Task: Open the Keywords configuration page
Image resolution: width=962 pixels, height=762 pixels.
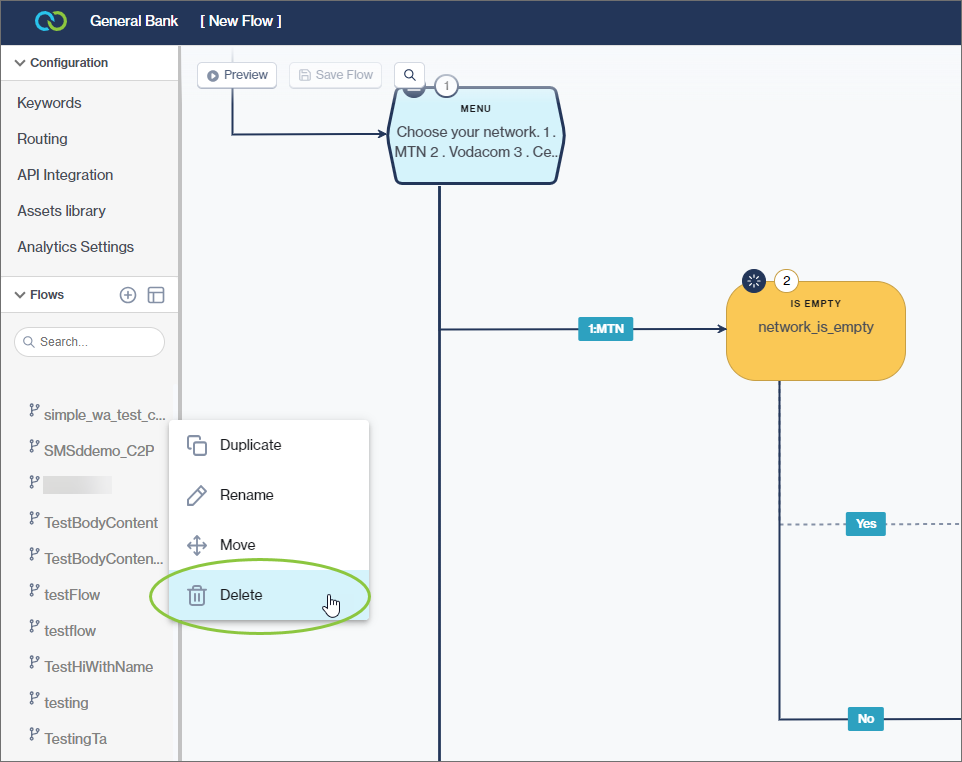Action: click(x=48, y=102)
